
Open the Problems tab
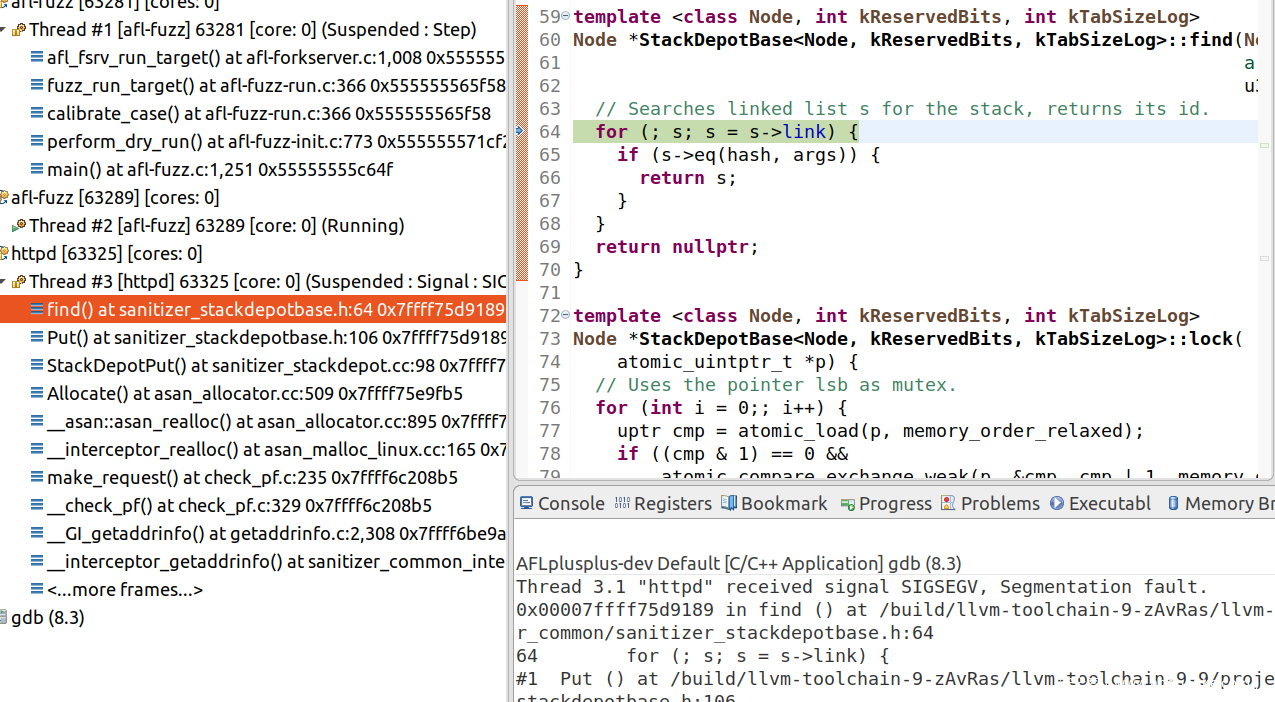pyautogui.click(x=991, y=503)
